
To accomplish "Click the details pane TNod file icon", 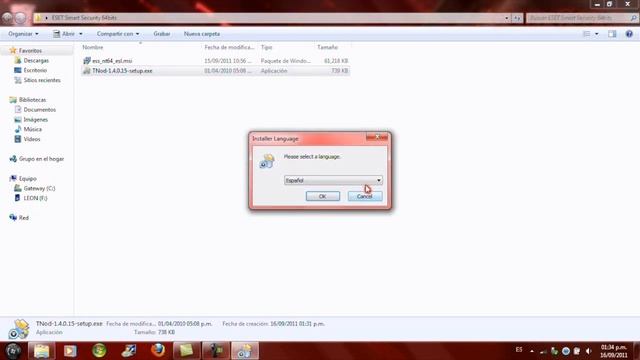I will point(19,329).
